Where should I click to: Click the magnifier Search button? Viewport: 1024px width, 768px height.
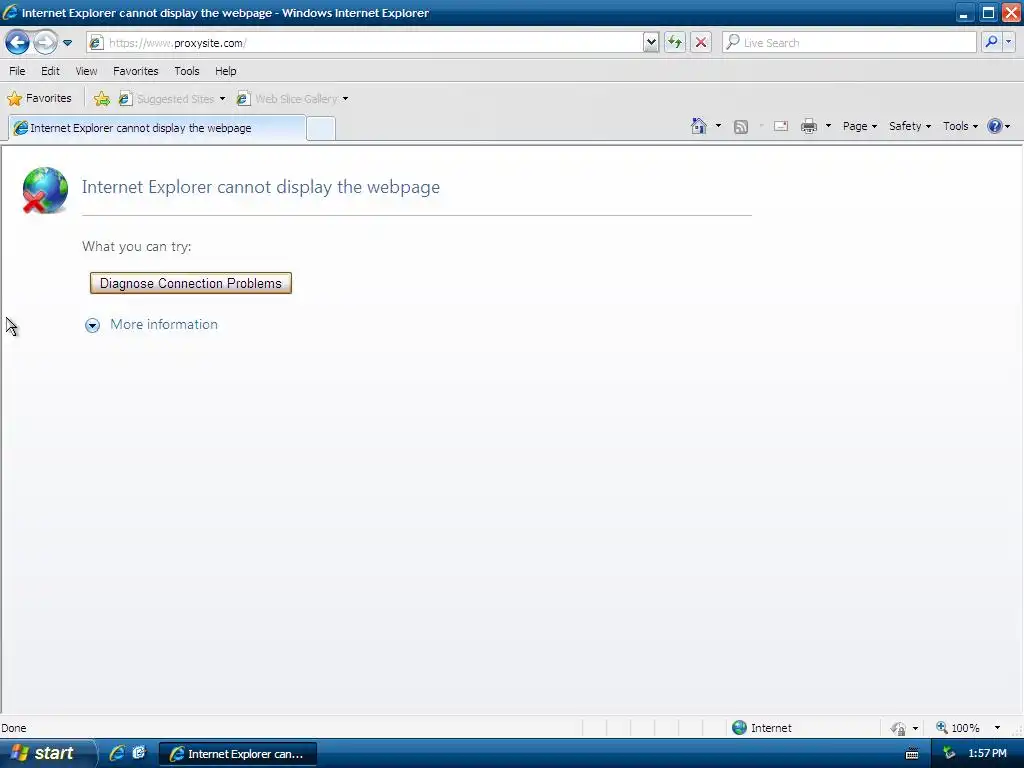coord(991,42)
